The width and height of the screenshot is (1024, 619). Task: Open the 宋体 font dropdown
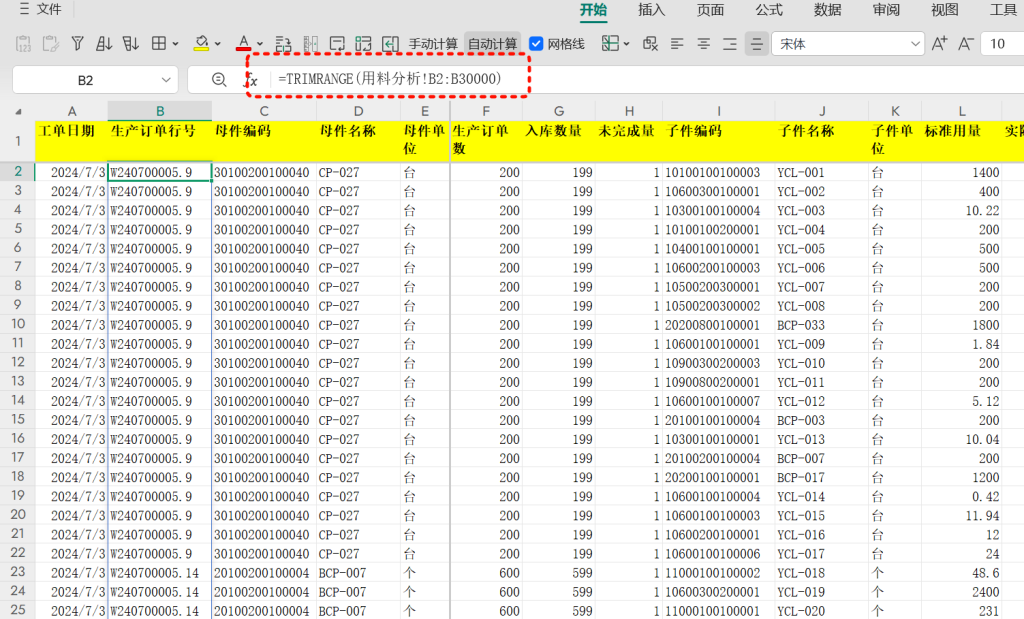coord(848,44)
